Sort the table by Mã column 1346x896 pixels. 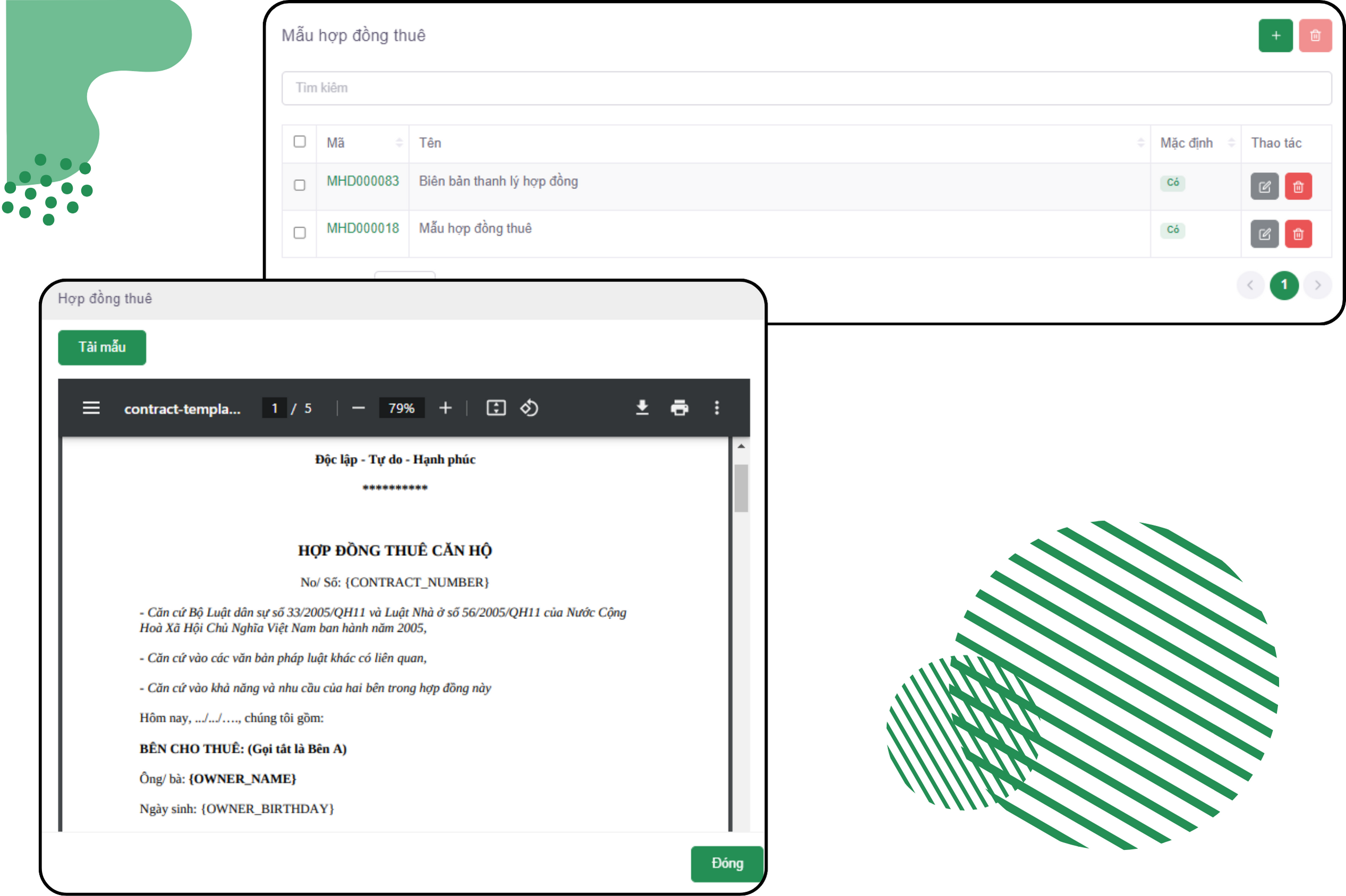pos(399,143)
